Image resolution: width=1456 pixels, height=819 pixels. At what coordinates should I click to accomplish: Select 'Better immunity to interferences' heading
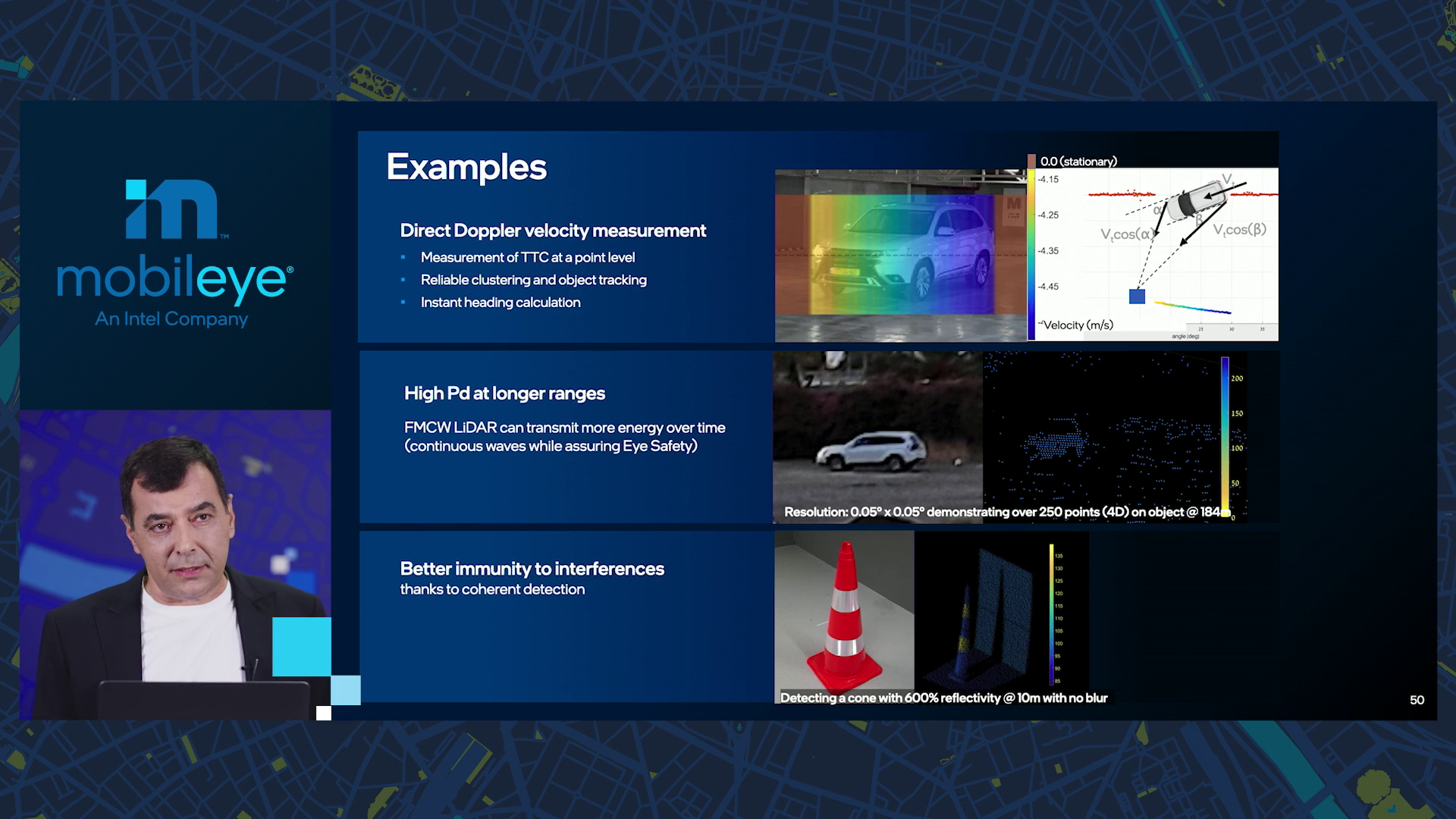(532, 569)
